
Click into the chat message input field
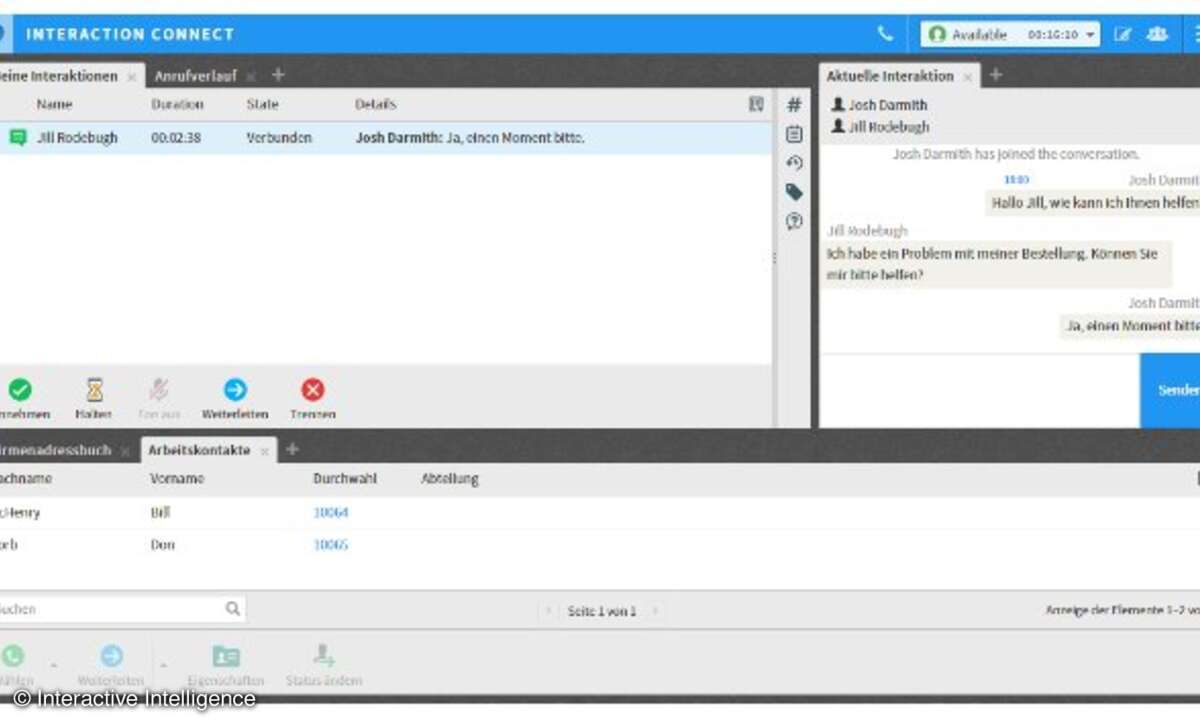980,391
